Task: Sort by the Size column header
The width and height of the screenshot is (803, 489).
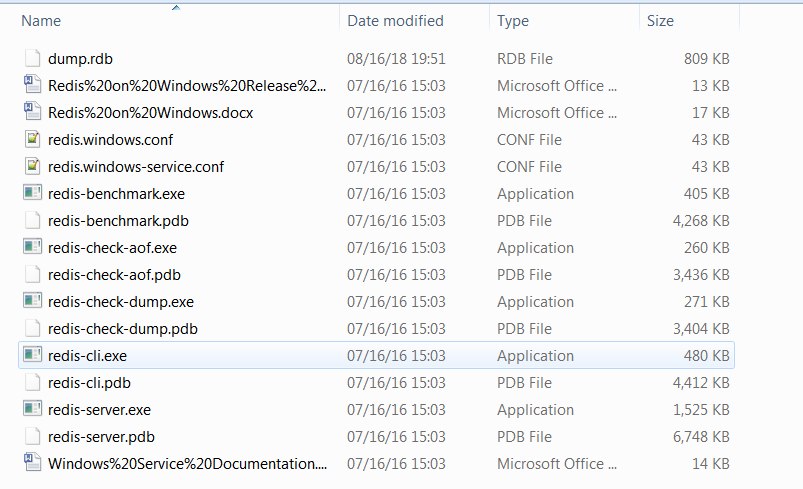Action: [660, 20]
